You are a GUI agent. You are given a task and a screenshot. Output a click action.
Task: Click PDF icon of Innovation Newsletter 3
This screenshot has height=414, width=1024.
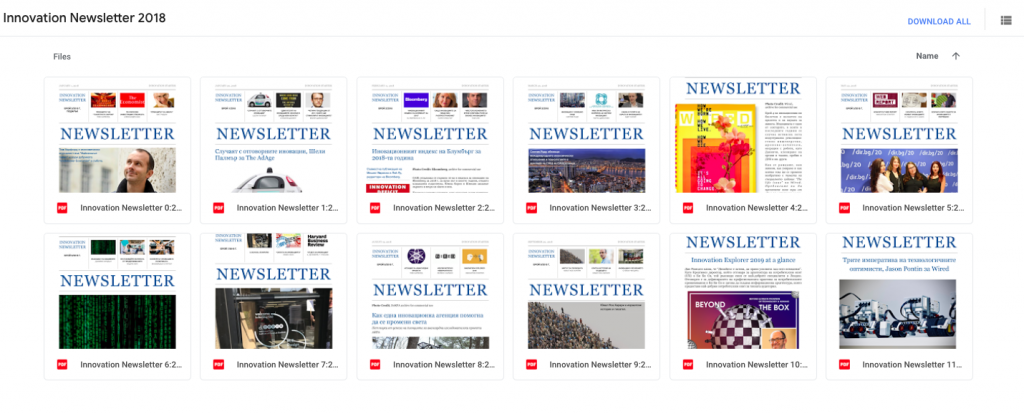click(x=530, y=208)
